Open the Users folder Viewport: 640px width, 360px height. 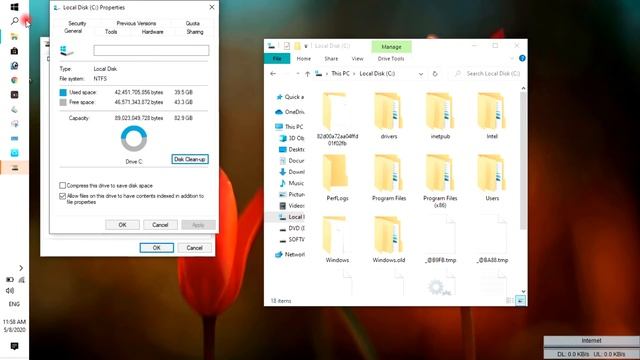coord(492,178)
